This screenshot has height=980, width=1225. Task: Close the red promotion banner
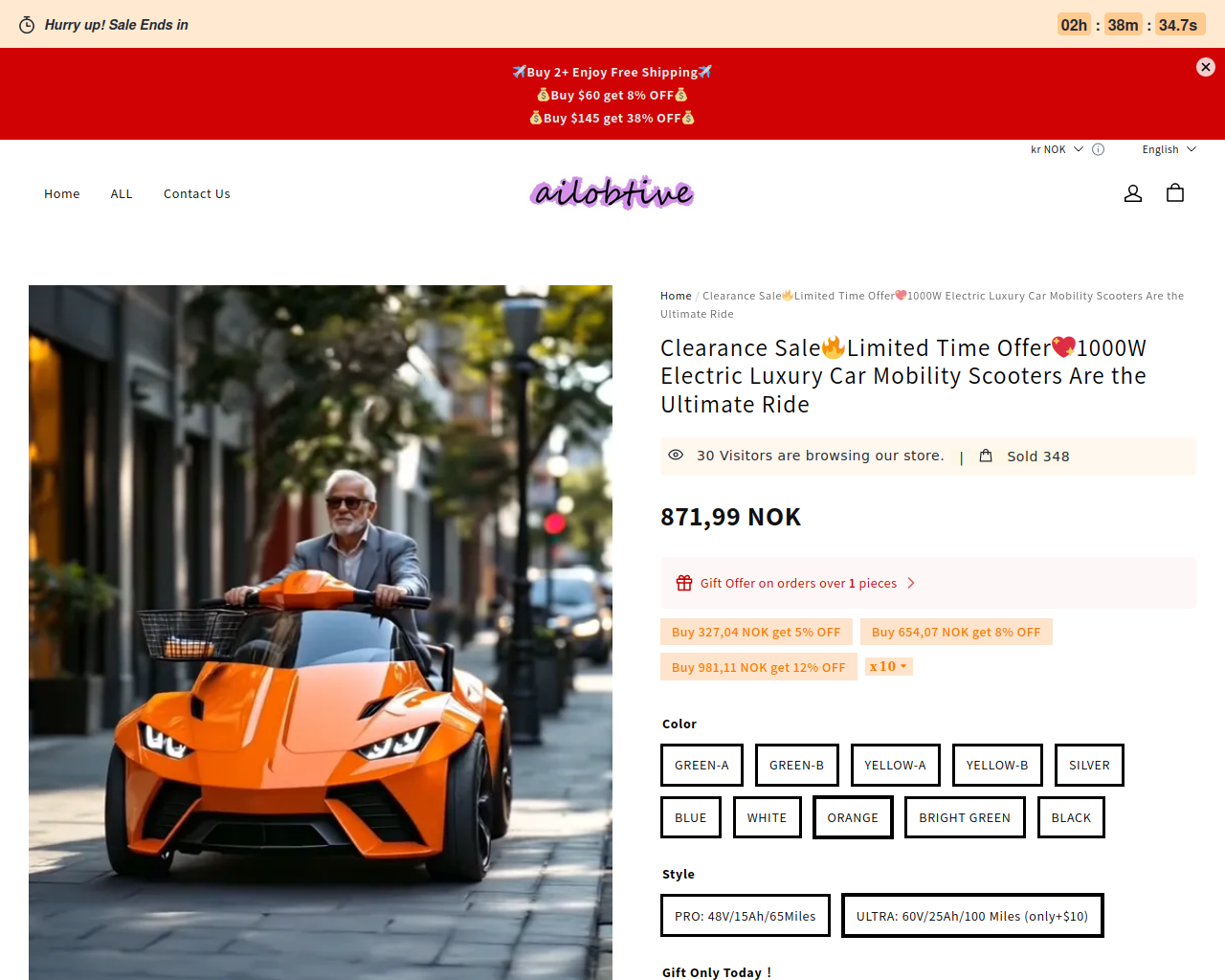pyautogui.click(x=1206, y=67)
